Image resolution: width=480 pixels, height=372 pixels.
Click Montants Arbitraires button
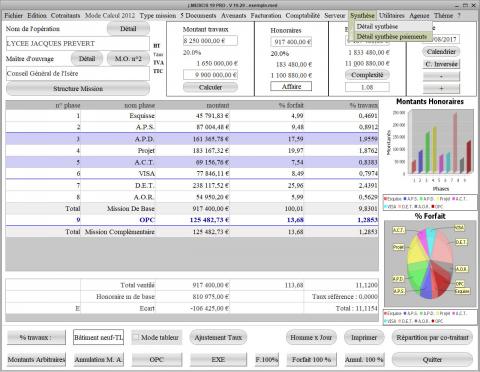pos(36,360)
